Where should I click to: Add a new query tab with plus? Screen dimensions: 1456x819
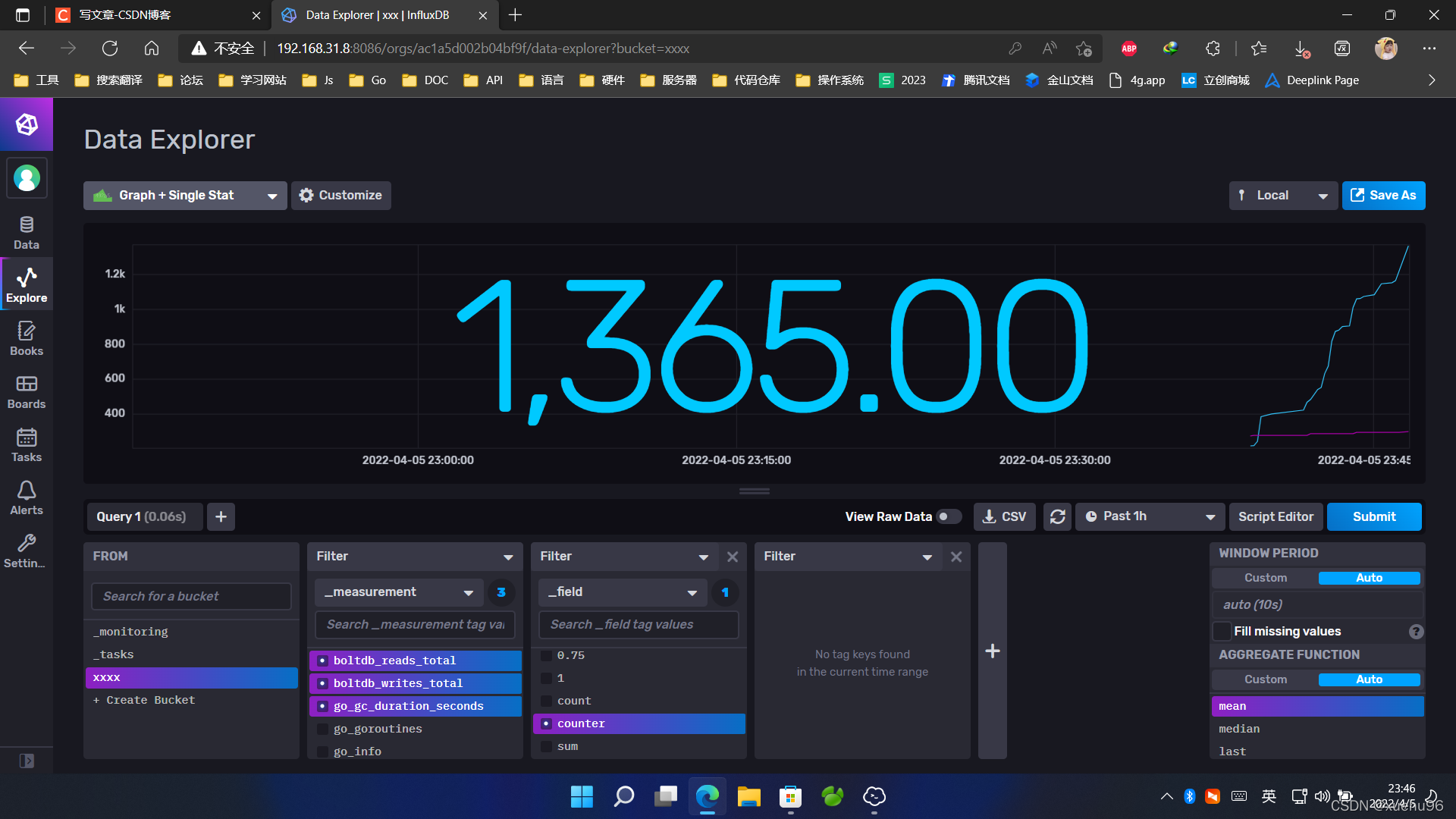coord(221,516)
